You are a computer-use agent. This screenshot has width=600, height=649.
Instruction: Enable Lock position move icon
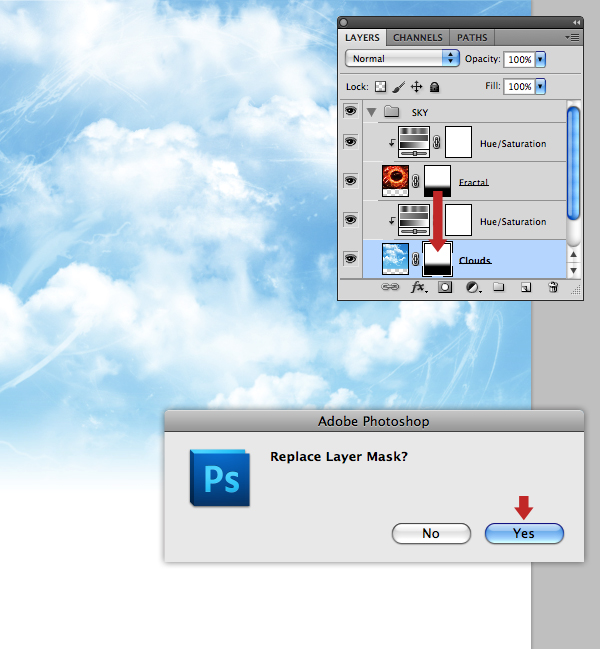pyautogui.click(x=416, y=87)
